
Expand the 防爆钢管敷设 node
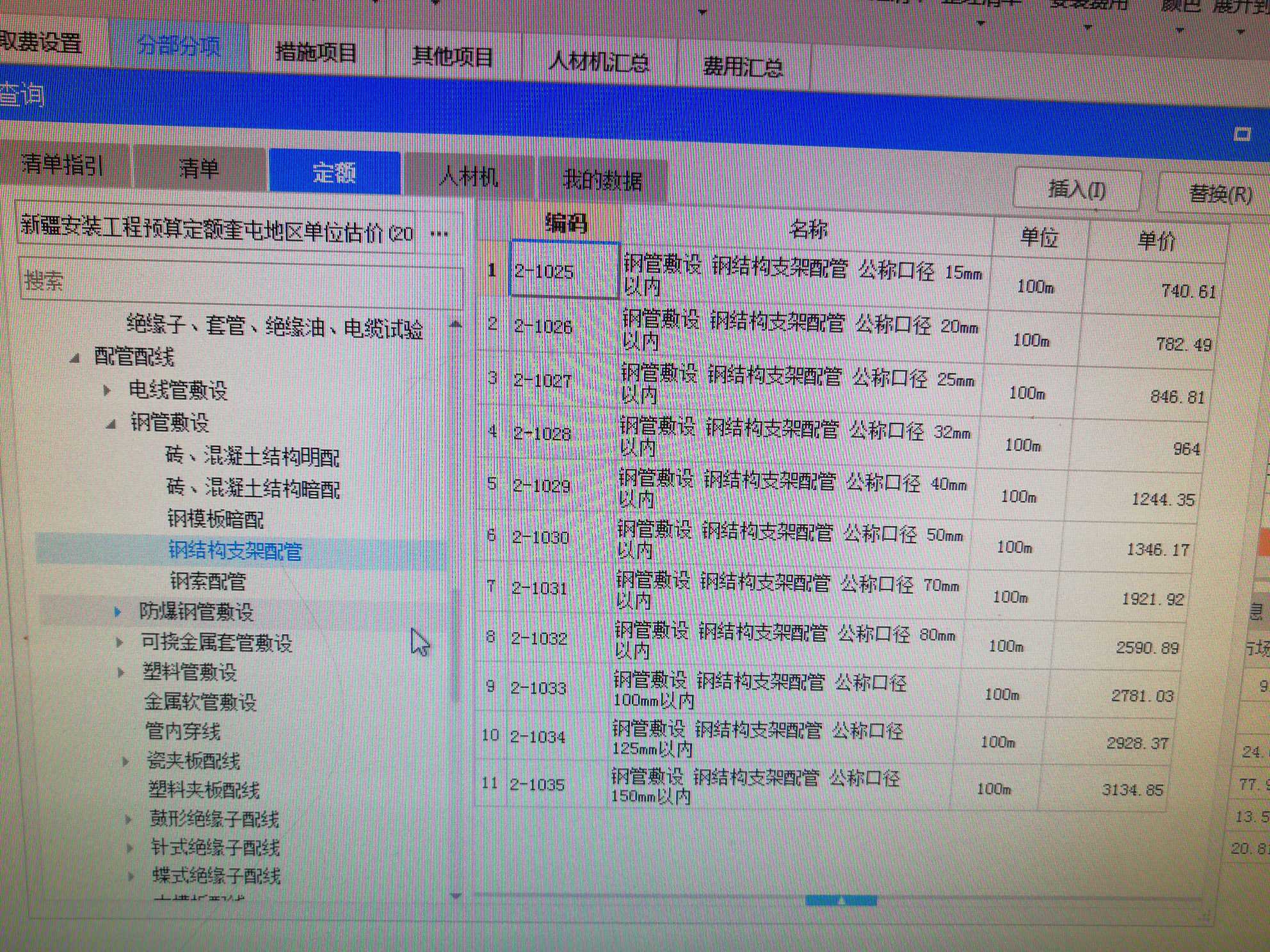pyautogui.click(x=117, y=612)
